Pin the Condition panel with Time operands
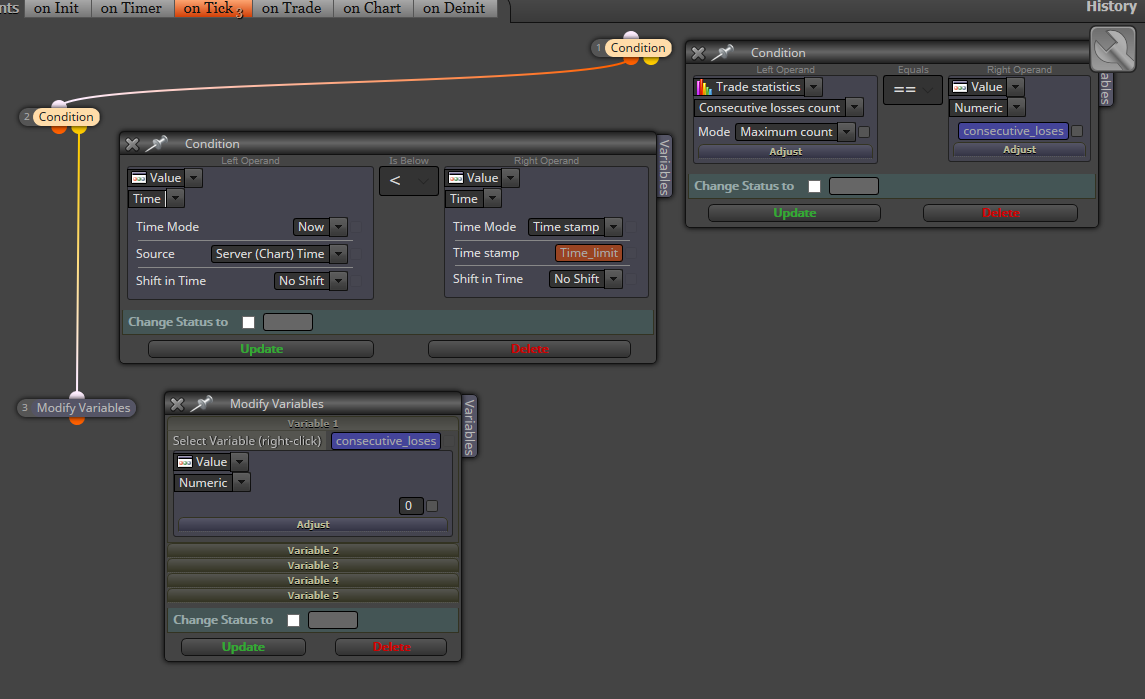This screenshot has height=699, width=1145. tap(156, 143)
